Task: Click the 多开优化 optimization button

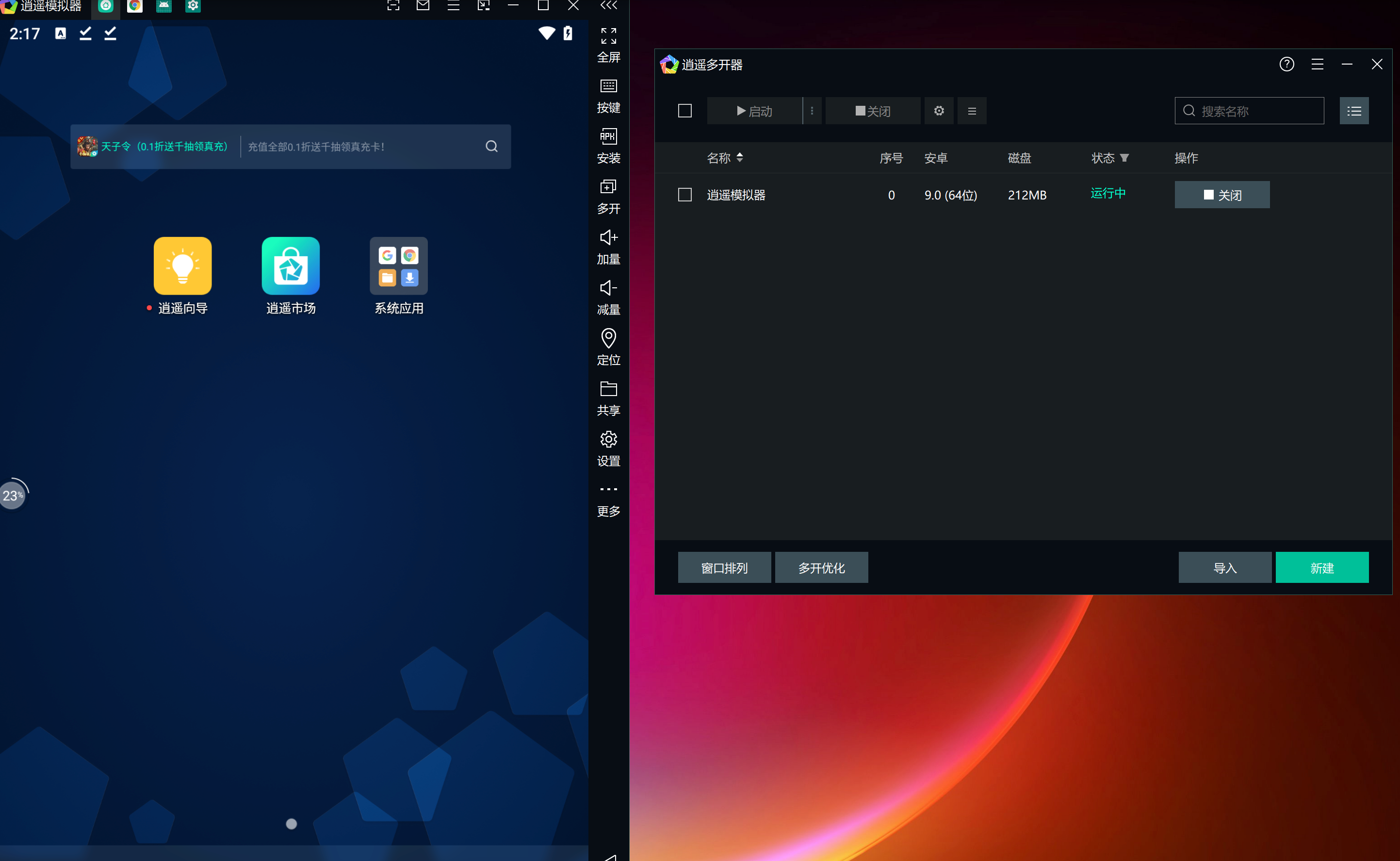Action: point(822,568)
